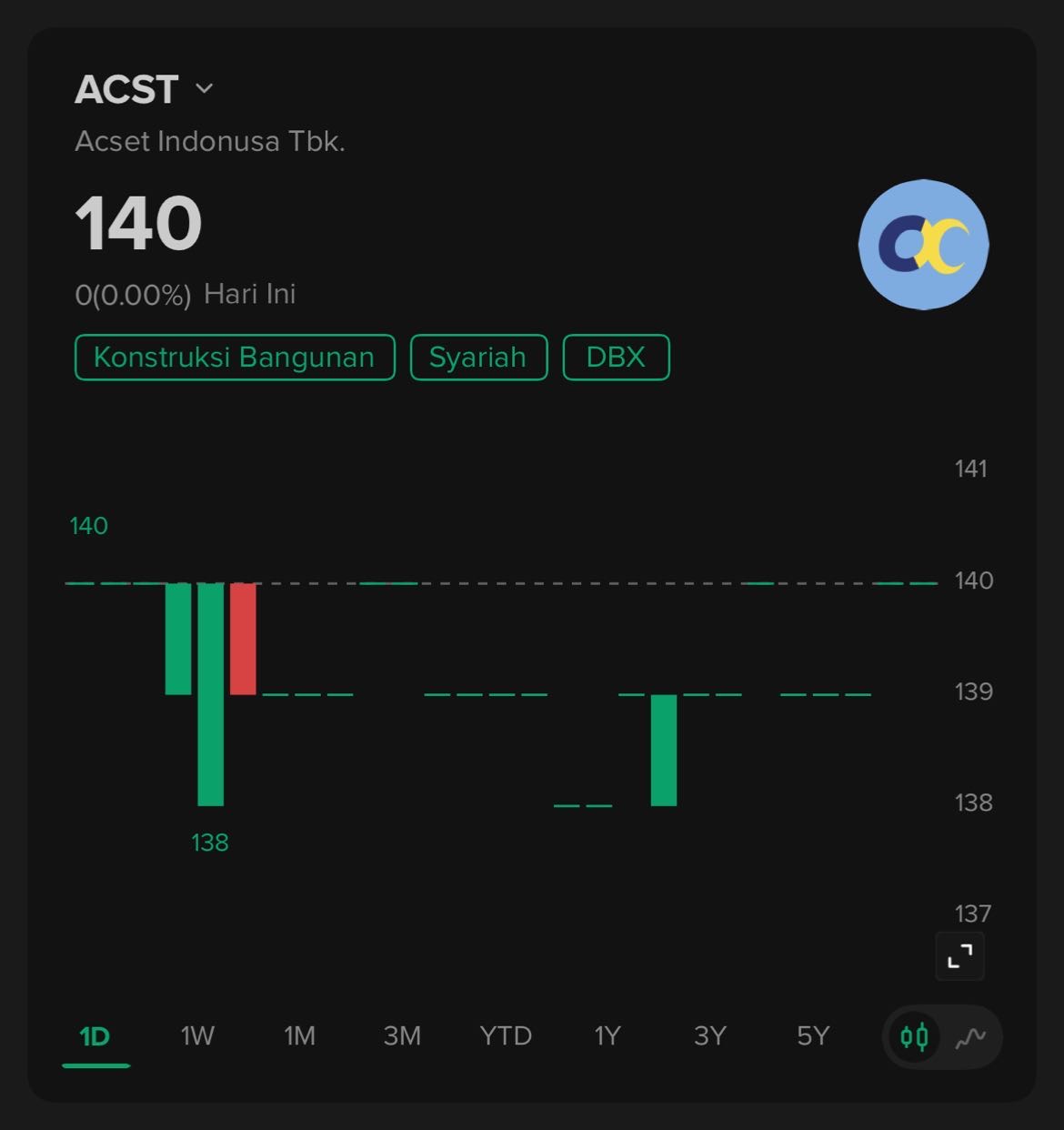
Task: Select the 5Y timeframe tab
Action: pos(813,1036)
